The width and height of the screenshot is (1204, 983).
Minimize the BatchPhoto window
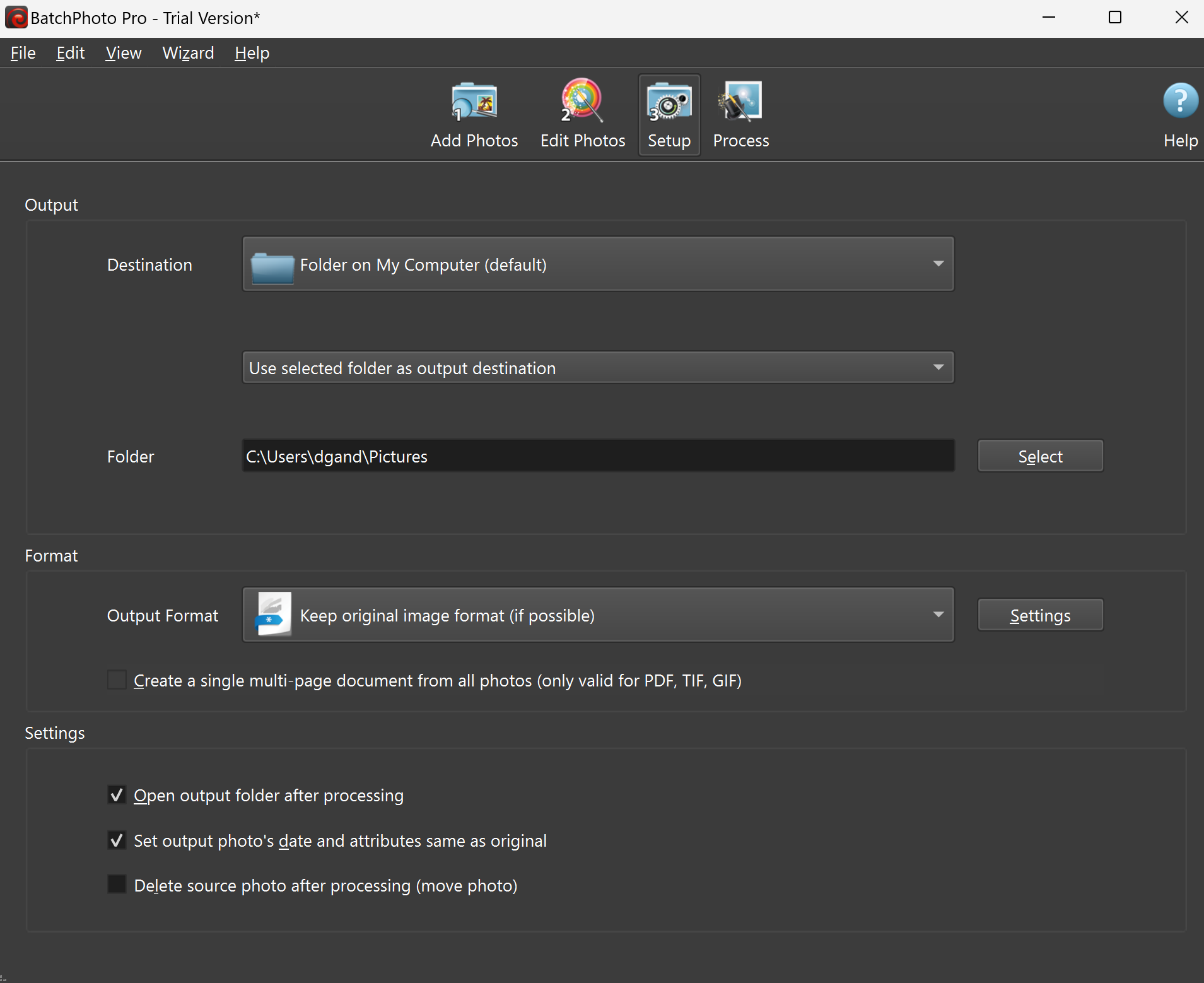click(x=1049, y=18)
